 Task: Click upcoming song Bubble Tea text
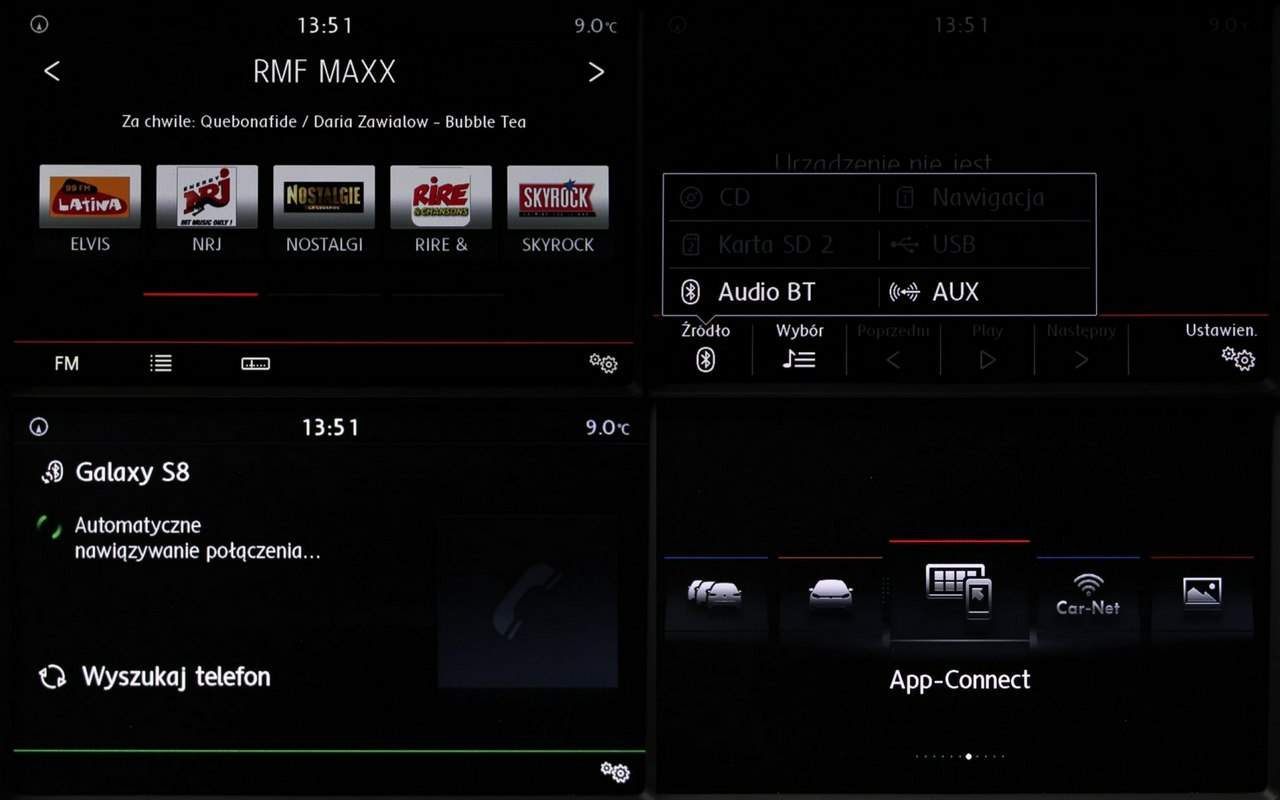tap(485, 122)
